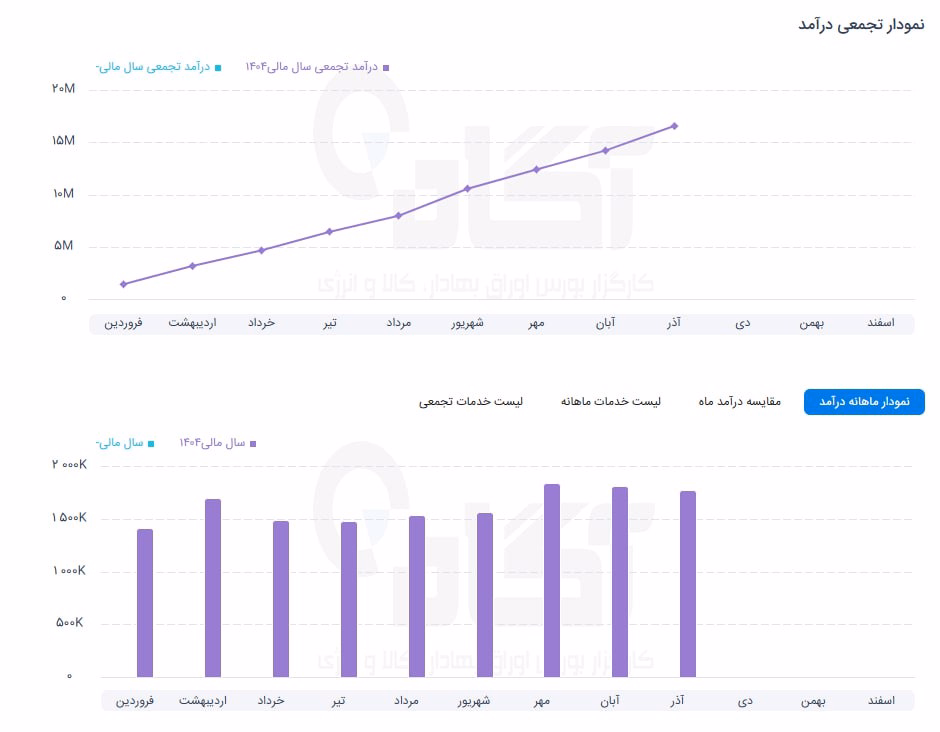940x732 pixels.
Task: Click the خرداد bar in the monthly chart
Action: (281, 599)
